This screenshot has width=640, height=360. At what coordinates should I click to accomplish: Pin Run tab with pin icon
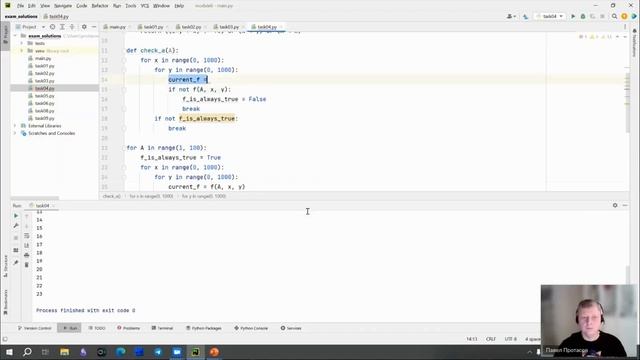(16, 262)
